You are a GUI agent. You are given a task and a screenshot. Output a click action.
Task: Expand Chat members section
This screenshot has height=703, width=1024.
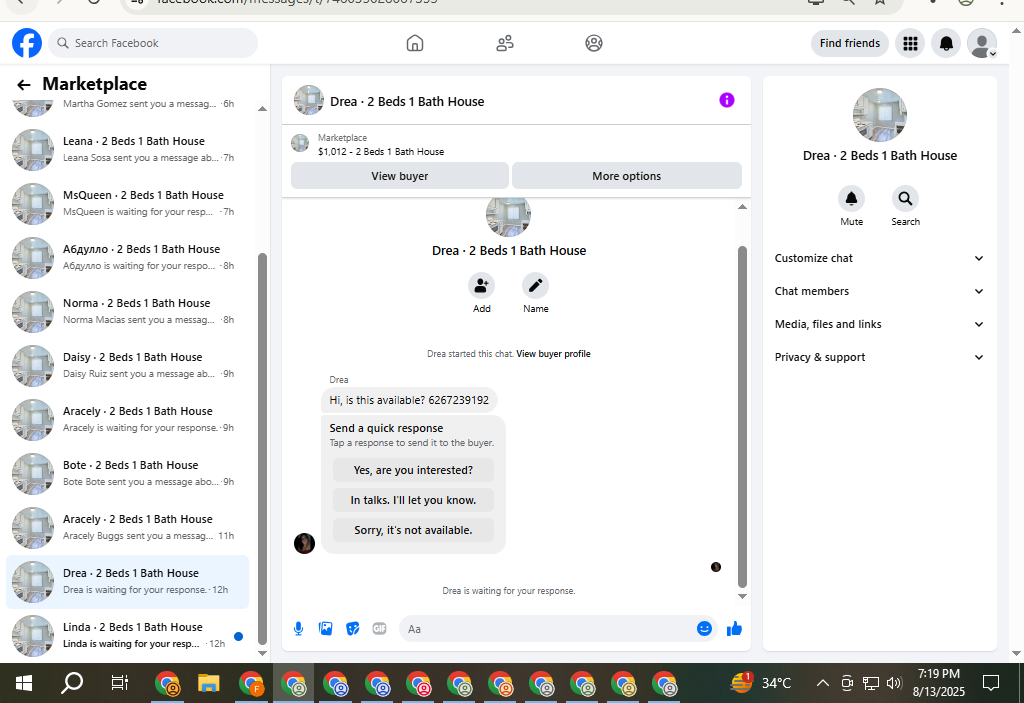(879, 291)
